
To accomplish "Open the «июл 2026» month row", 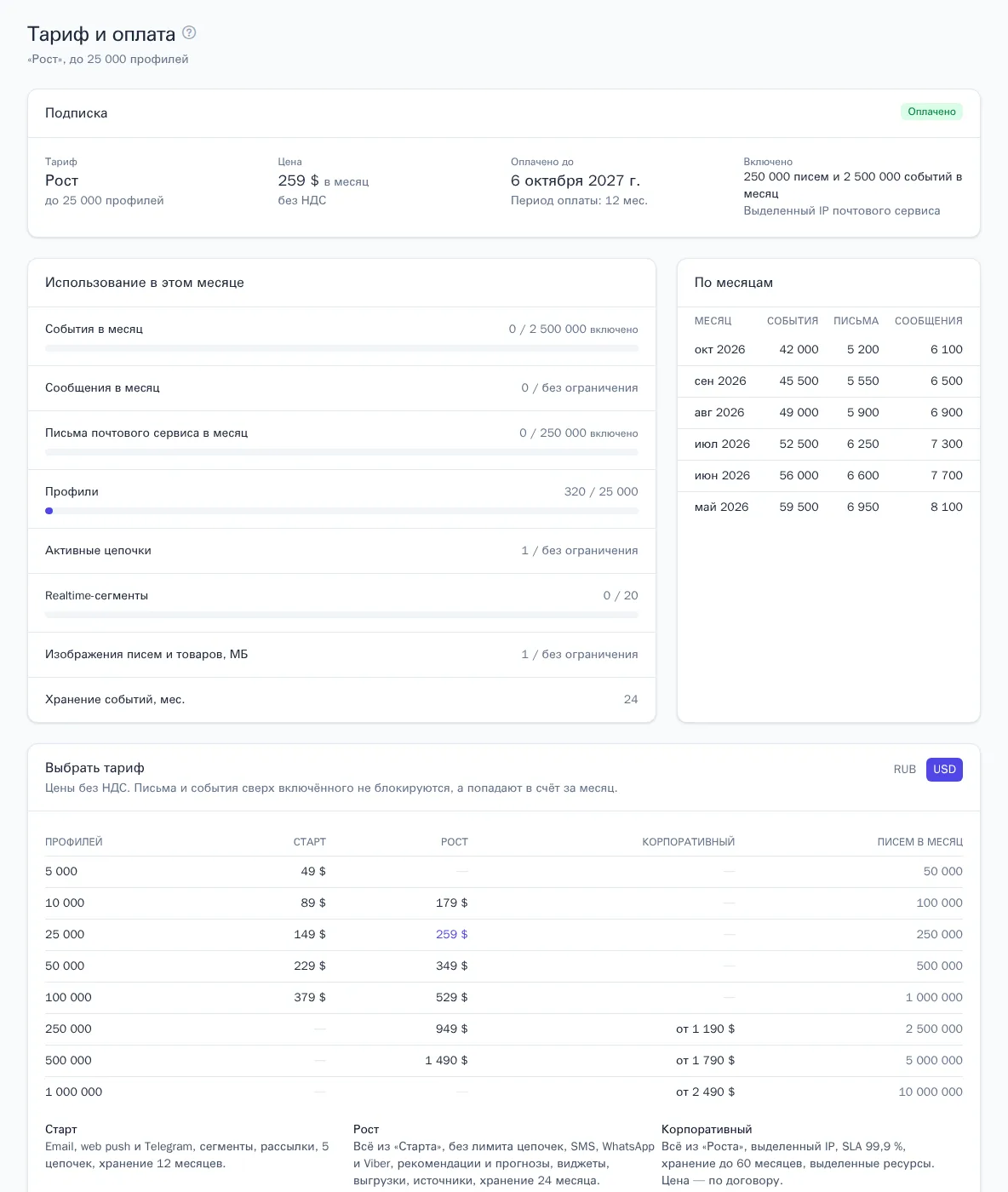I will [828, 444].
